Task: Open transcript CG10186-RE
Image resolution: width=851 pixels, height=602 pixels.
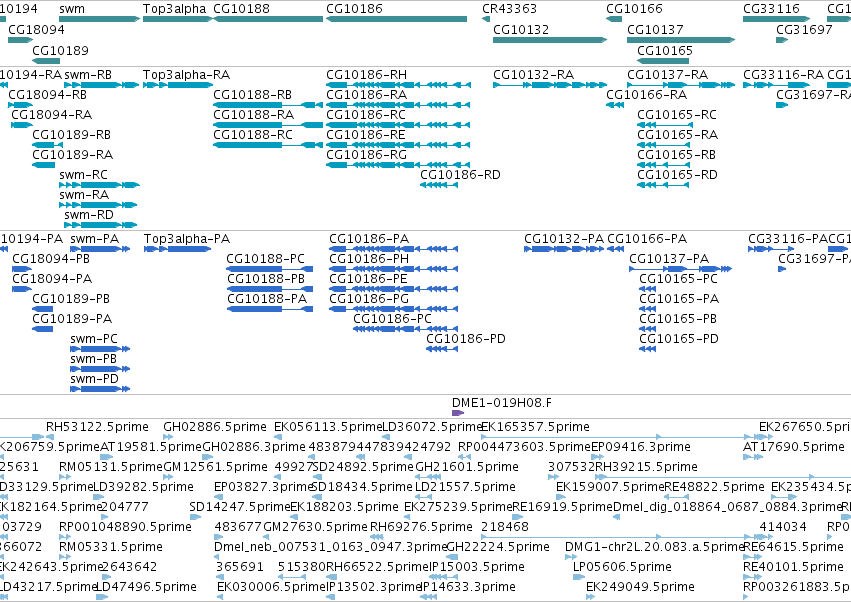Action: pyautogui.click(x=398, y=145)
